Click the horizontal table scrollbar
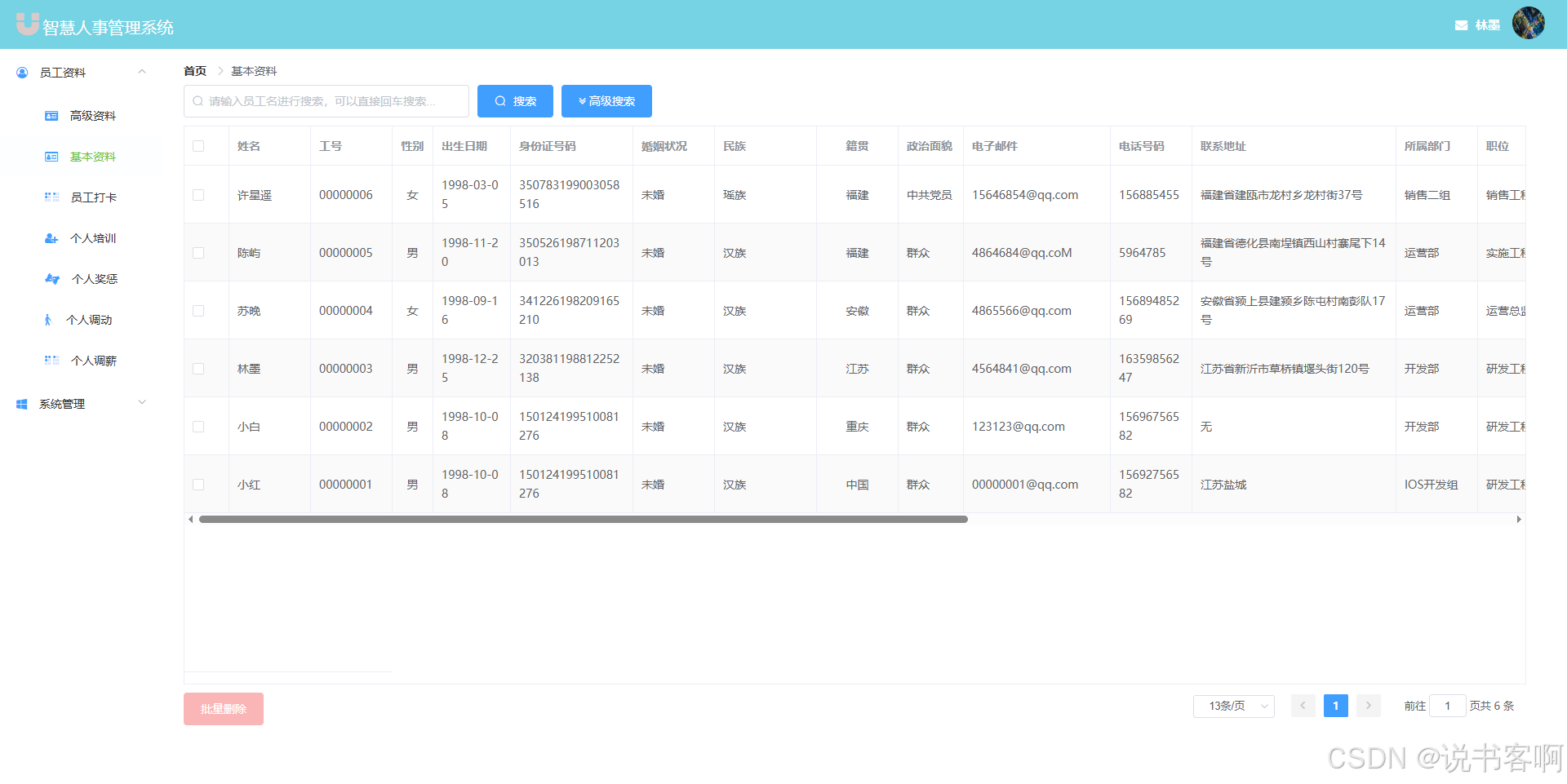 583,520
